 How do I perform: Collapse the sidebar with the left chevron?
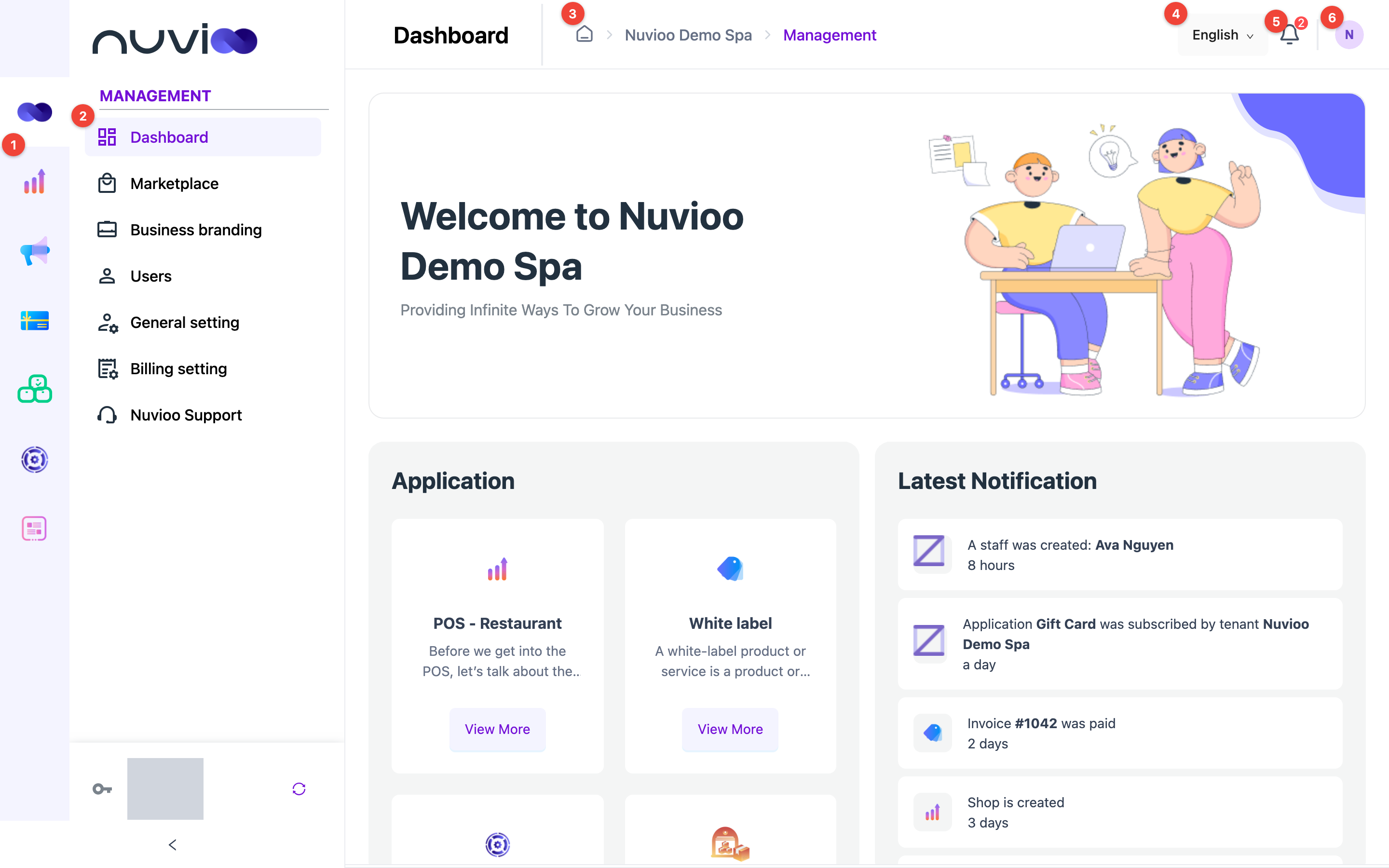pos(173,844)
